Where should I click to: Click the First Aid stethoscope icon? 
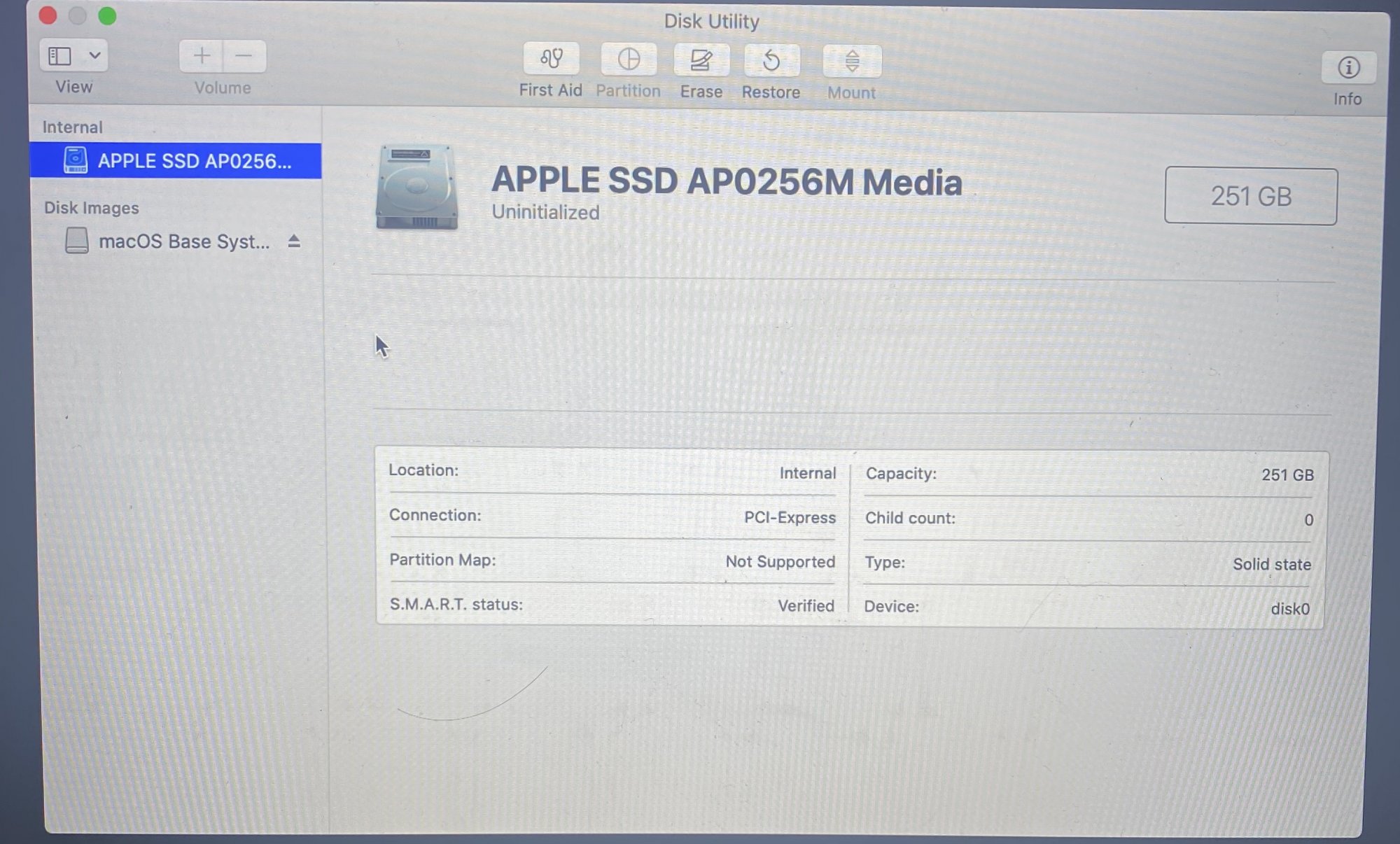(x=551, y=59)
